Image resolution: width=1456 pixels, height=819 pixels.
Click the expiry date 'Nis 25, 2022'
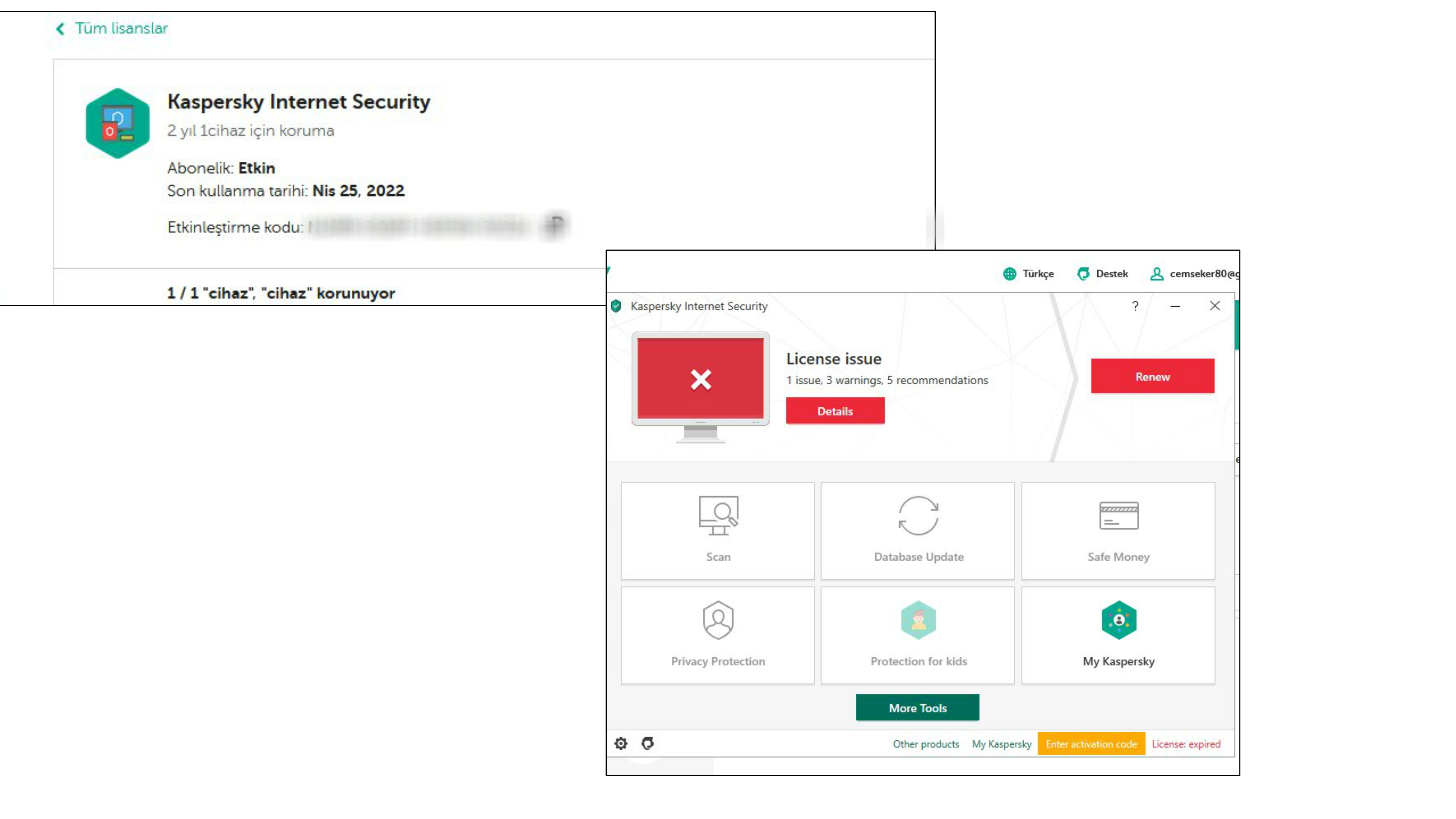coord(358,191)
